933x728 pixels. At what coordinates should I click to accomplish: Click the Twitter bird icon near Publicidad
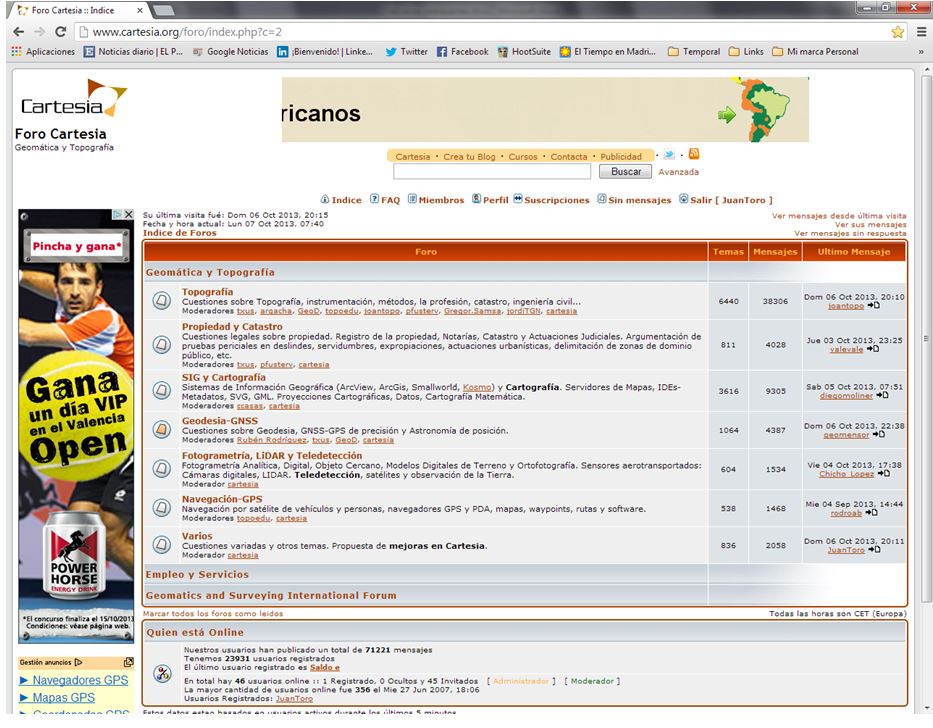point(669,155)
